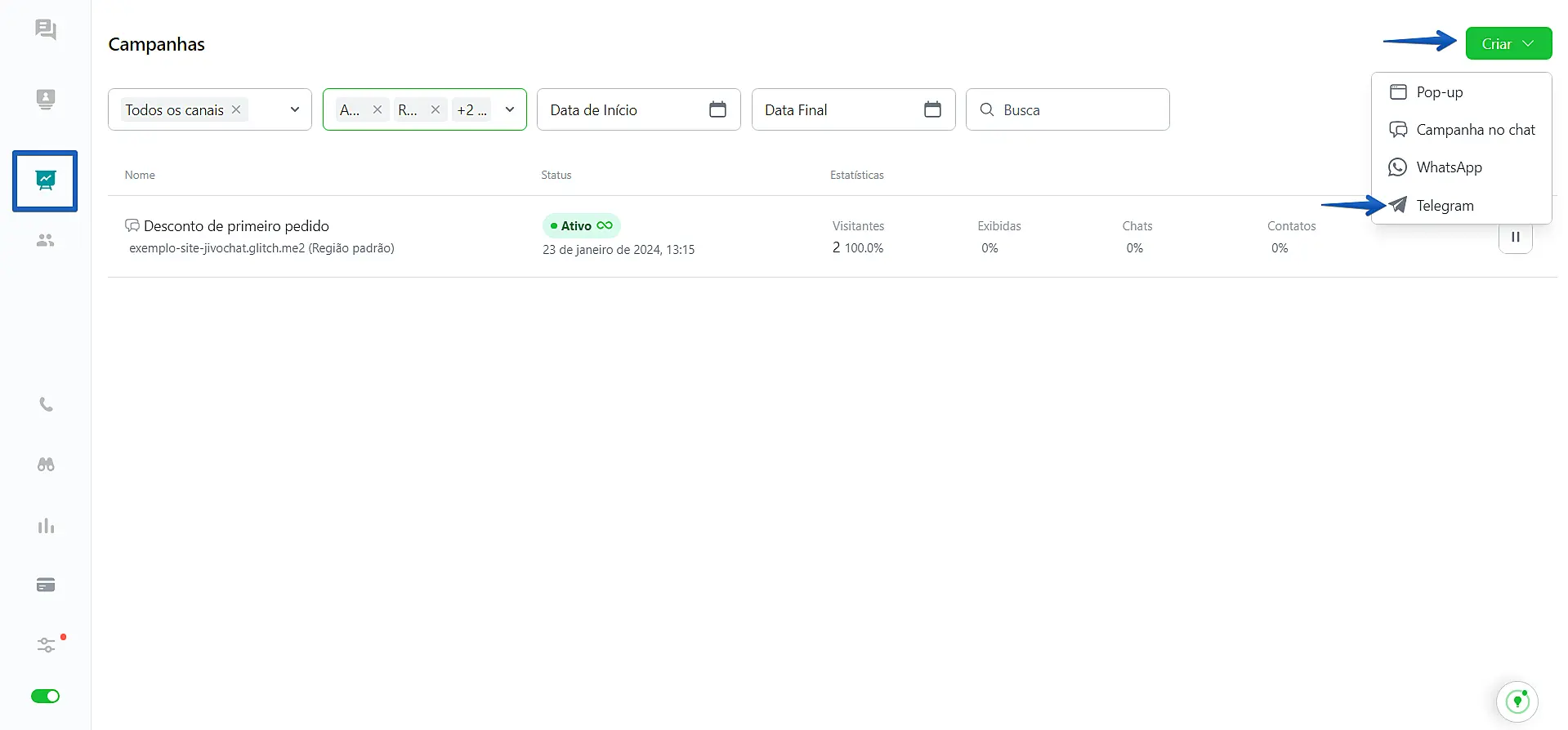Open the billing card icon in sidebar
Screen dimensions: 1568x730
(x=46, y=585)
